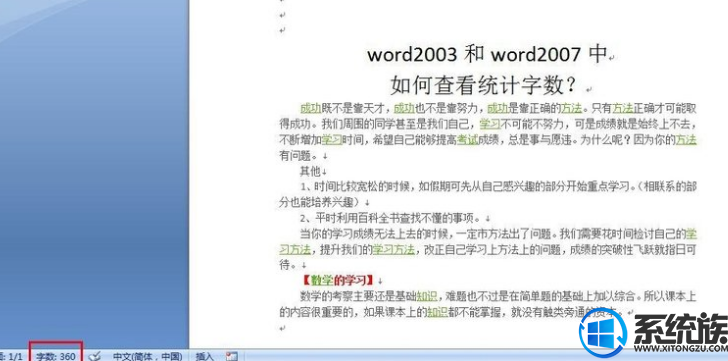Click 知识 in 基础知识
The width and height of the screenshot is (728, 361).
coord(426,296)
